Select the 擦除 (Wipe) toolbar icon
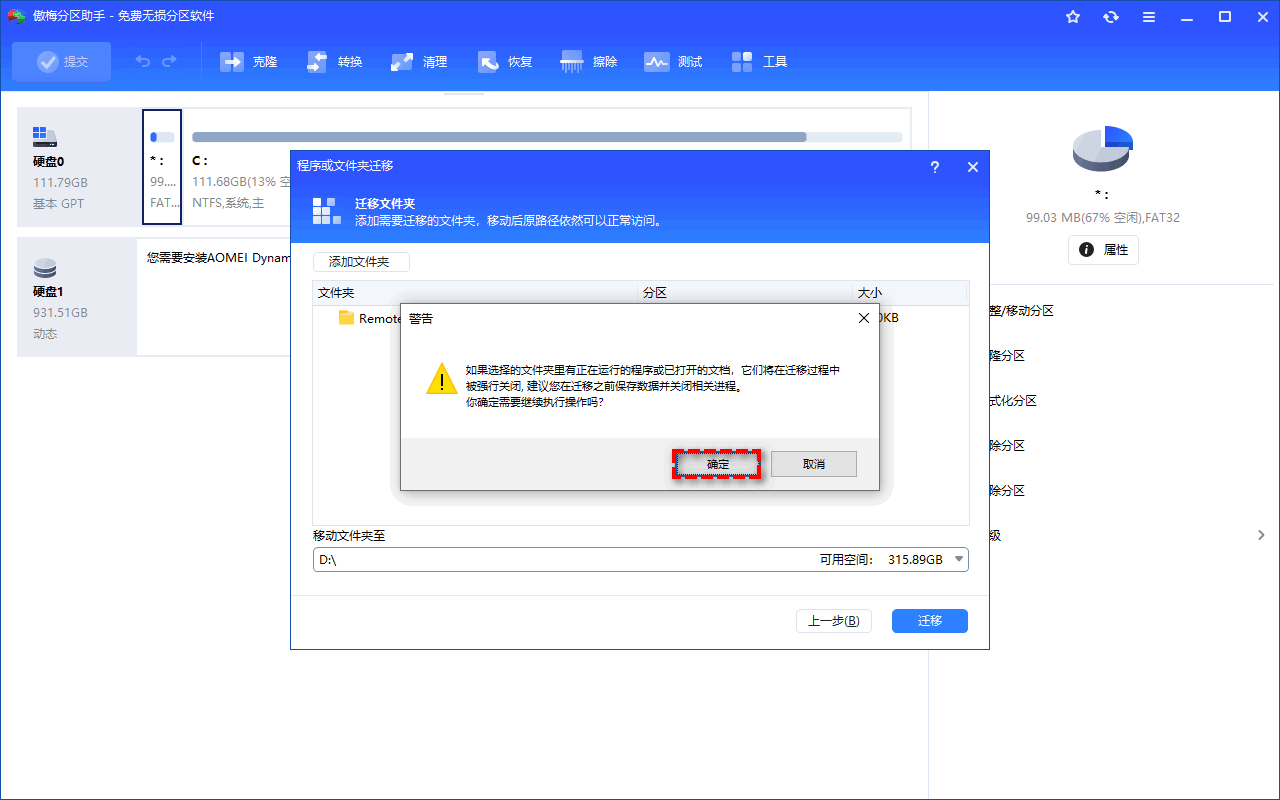The height and width of the screenshot is (800, 1280). point(588,61)
